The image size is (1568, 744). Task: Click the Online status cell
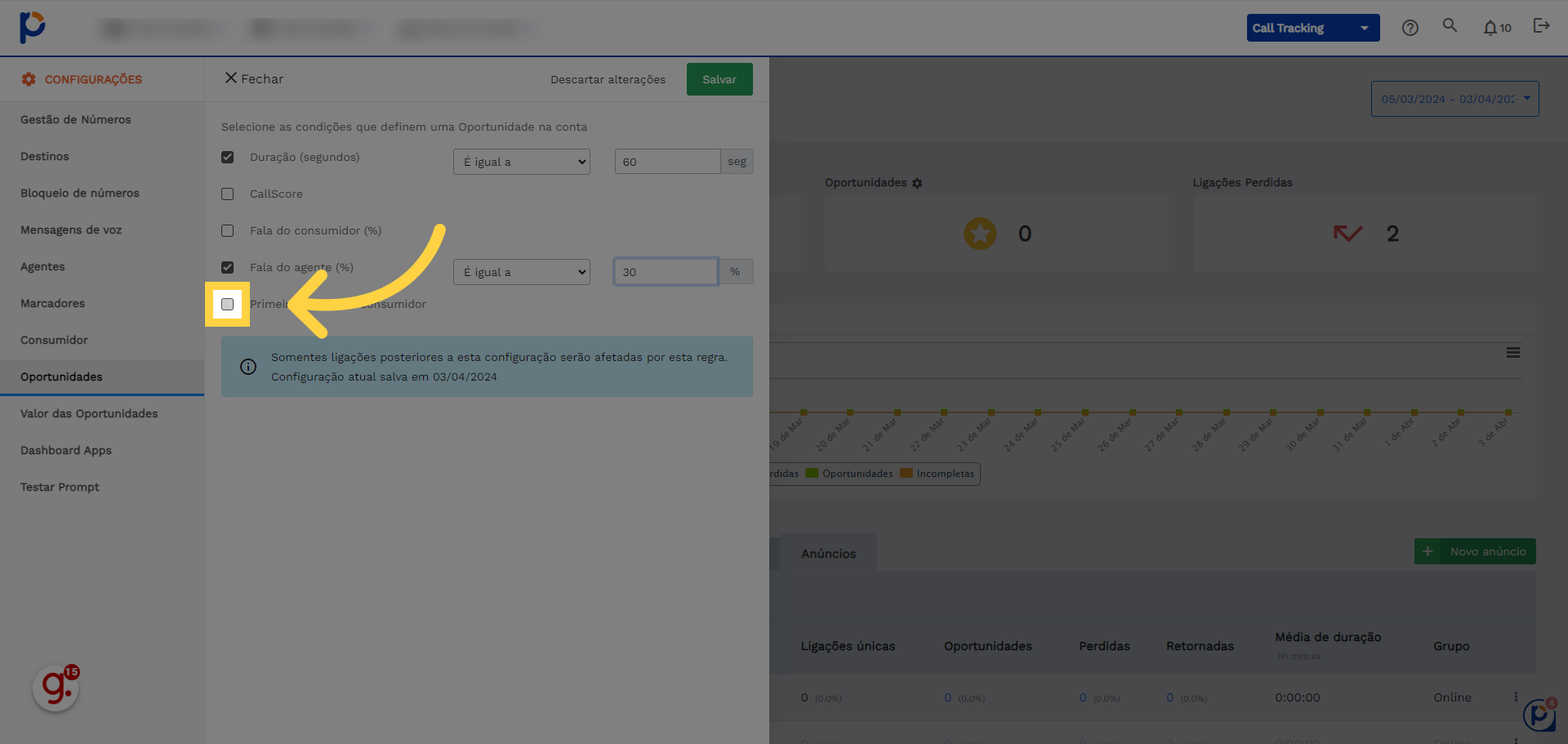coord(1452,697)
